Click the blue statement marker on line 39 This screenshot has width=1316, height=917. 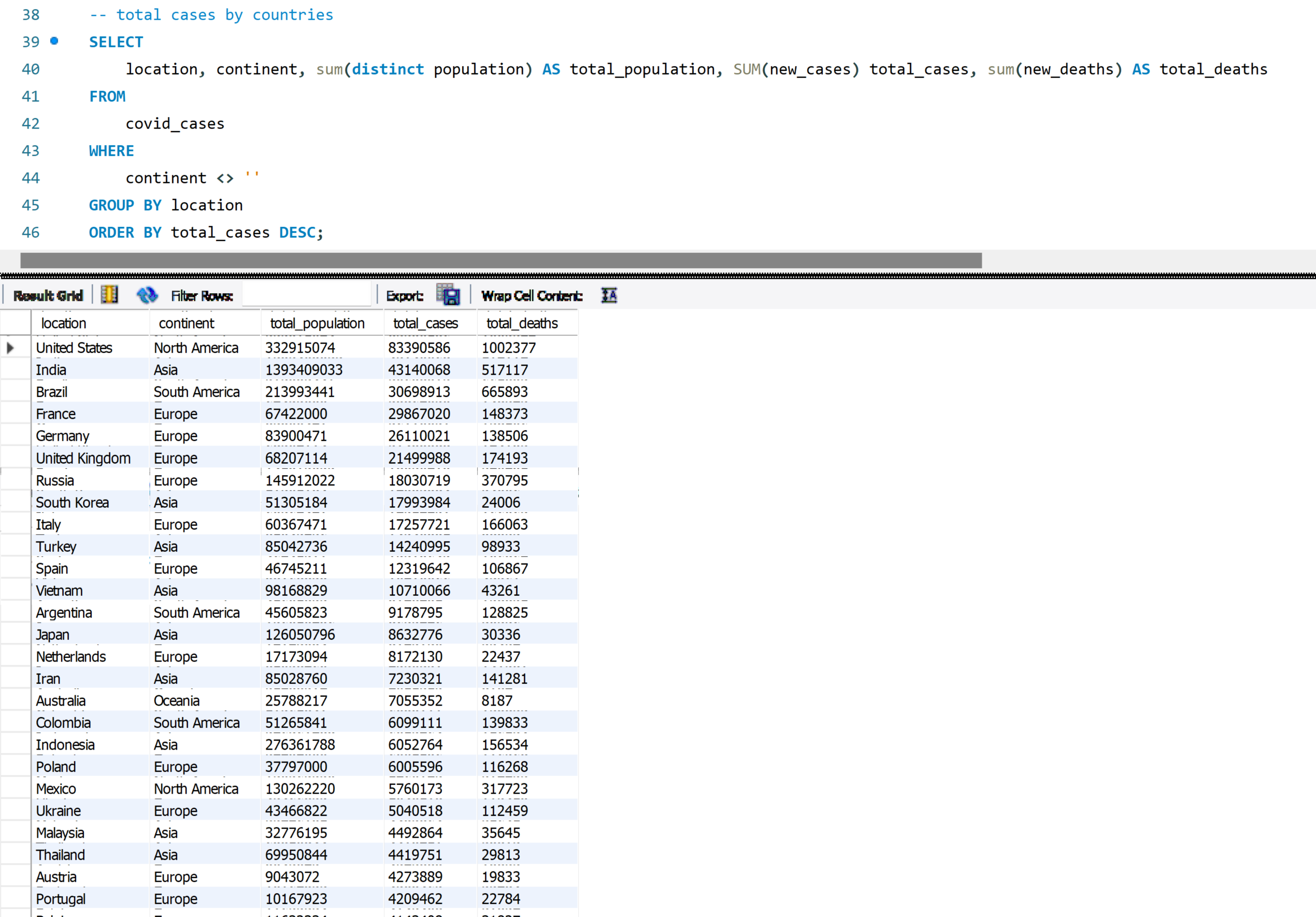(x=54, y=41)
